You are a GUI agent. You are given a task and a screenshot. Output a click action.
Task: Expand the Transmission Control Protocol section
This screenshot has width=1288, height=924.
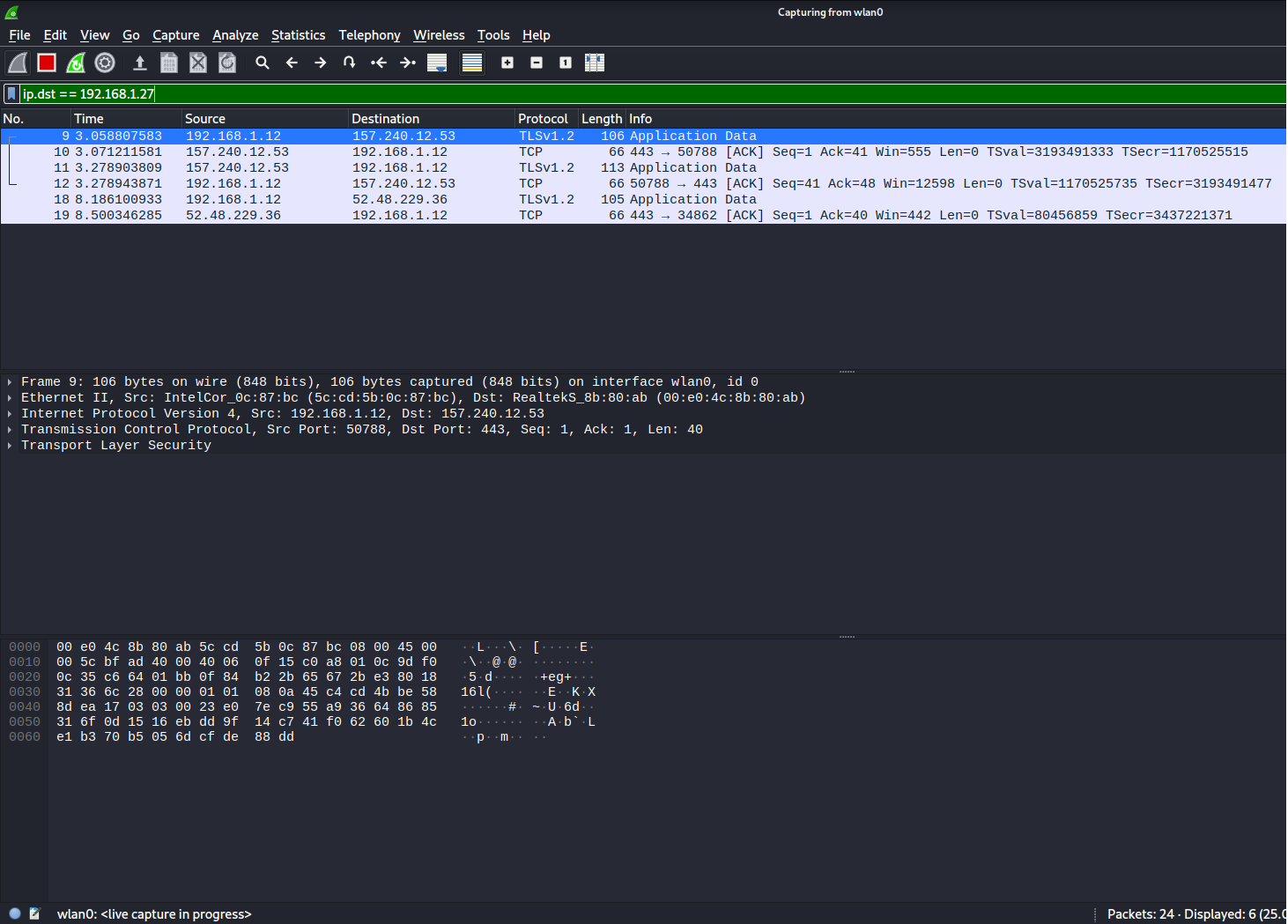[x=10, y=430]
